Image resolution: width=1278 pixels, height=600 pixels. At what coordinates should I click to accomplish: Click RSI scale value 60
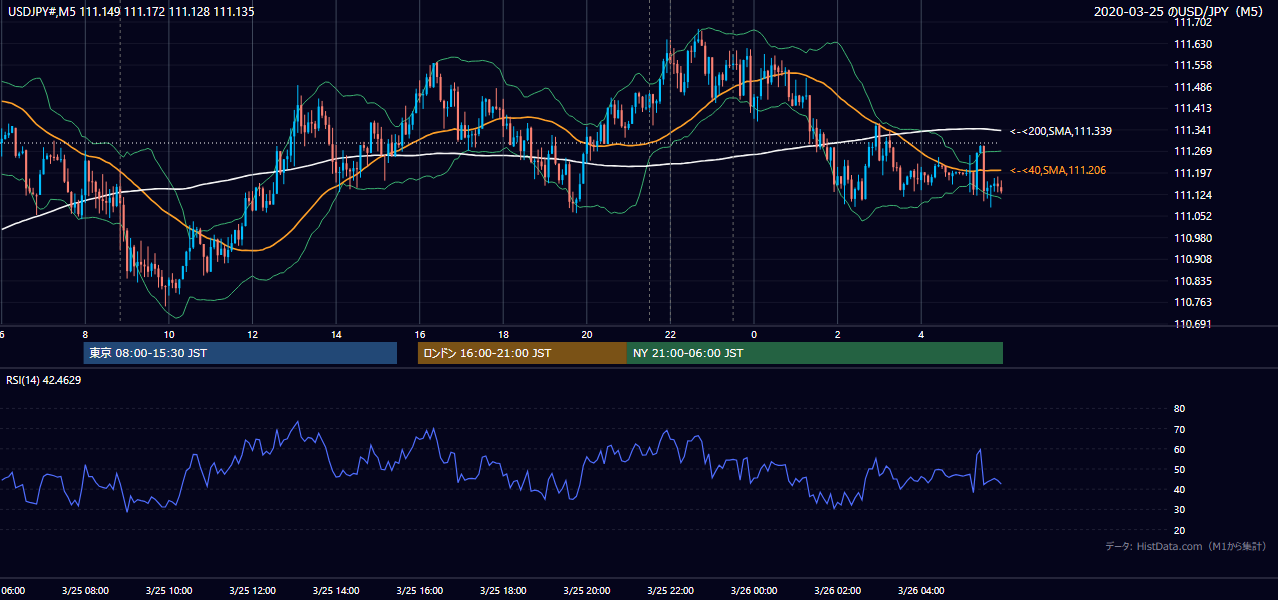coord(1179,449)
